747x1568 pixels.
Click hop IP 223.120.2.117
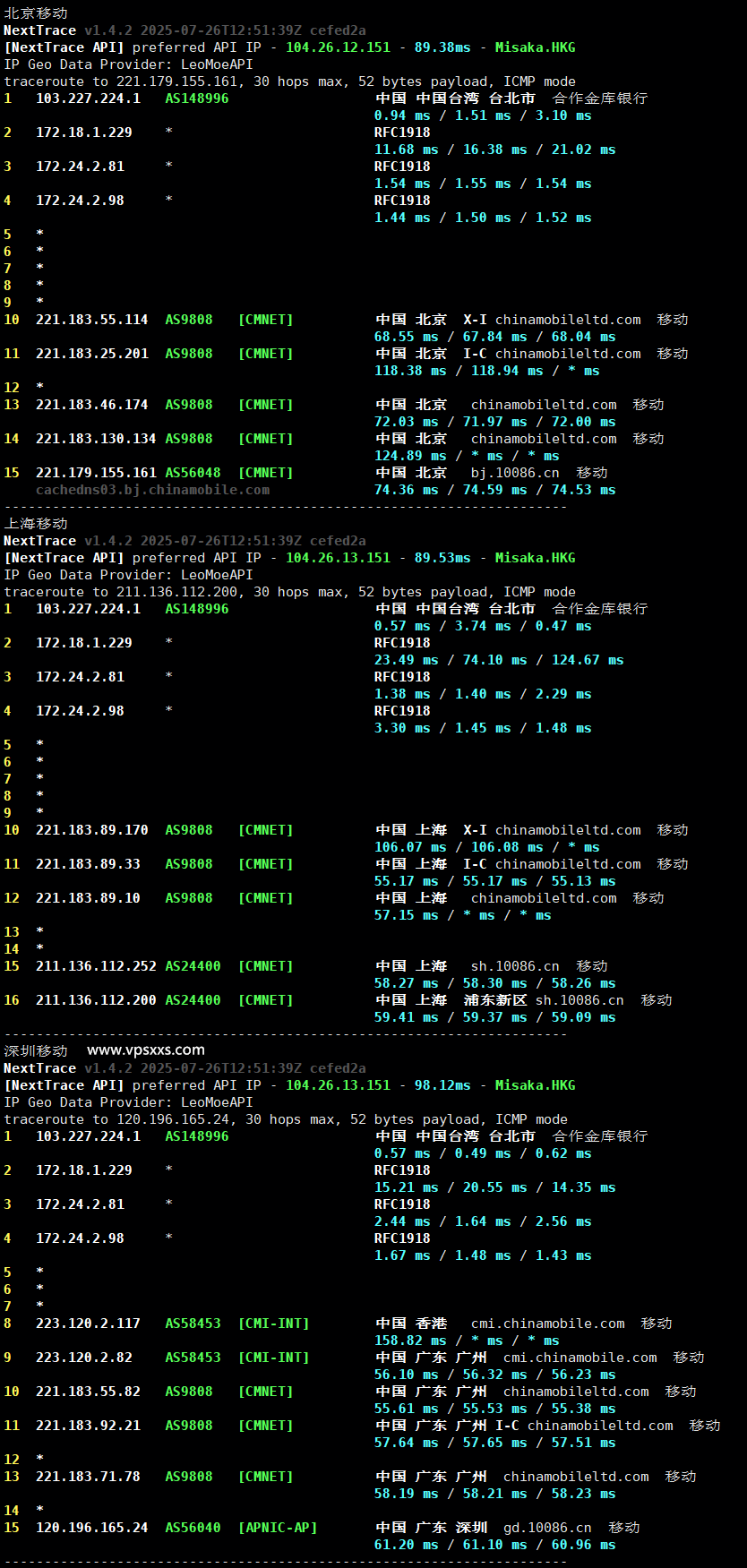click(x=88, y=1324)
